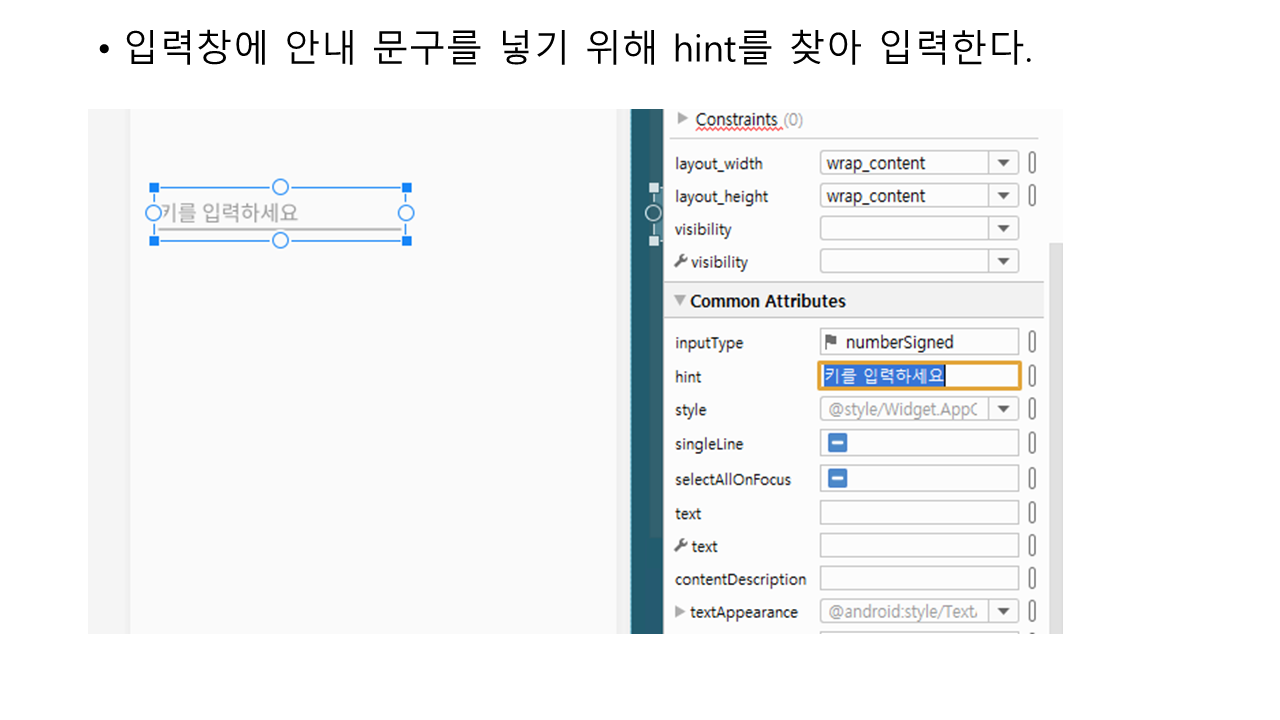Open the style dropdown arrow

click(x=1003, y=409)
